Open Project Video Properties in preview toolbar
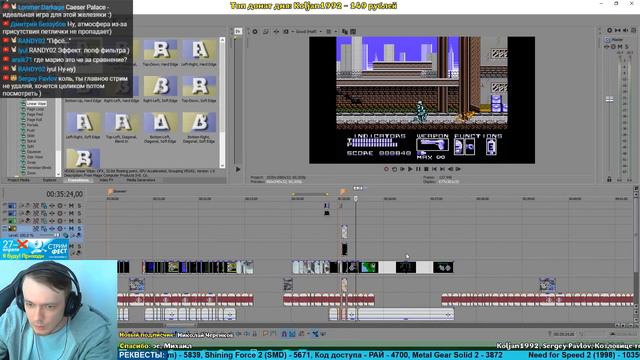 point(255,31)
